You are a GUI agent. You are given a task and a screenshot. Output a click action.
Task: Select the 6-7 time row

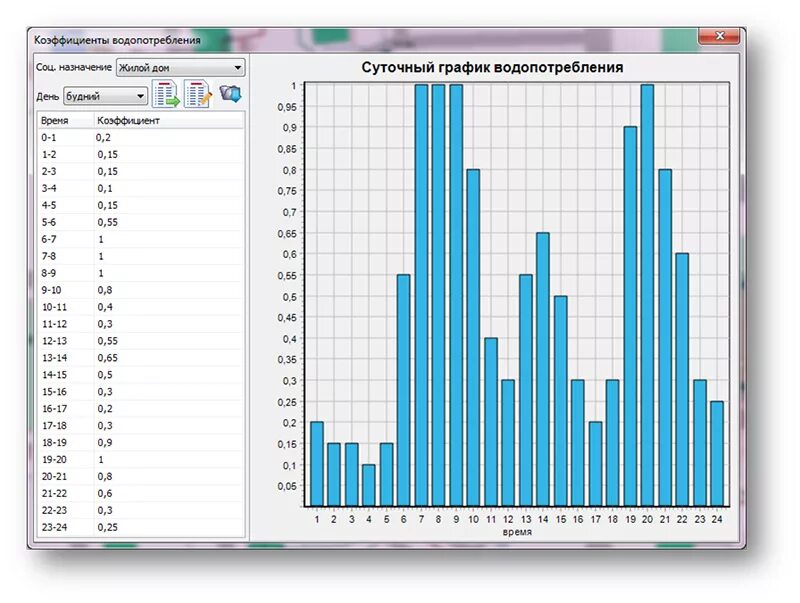(141, 239)
